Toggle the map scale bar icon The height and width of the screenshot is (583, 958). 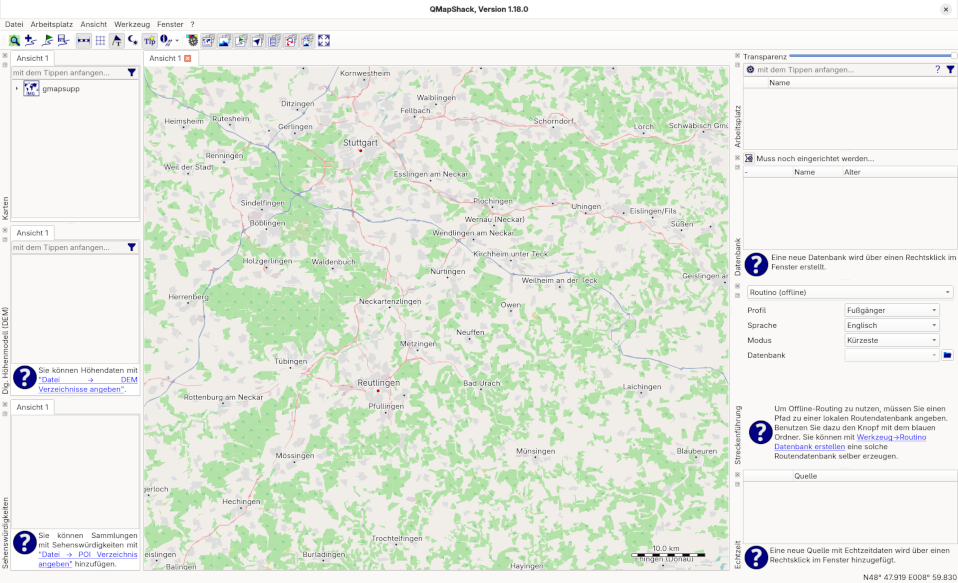pos(83,40)
